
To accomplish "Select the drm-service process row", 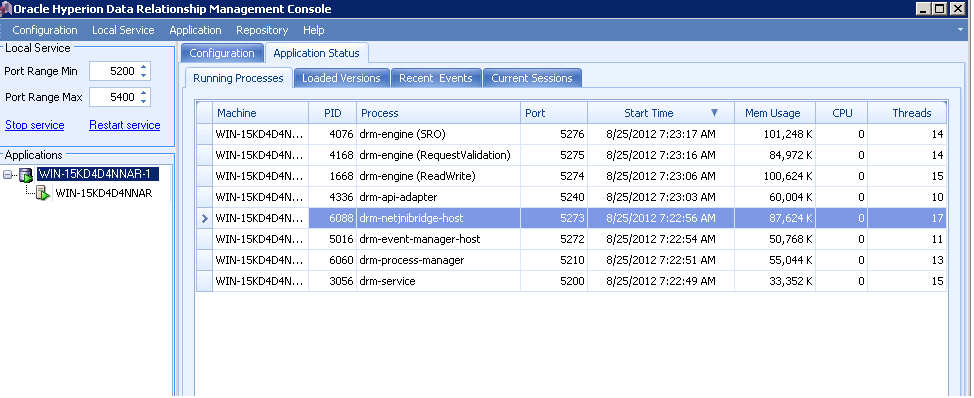I will (571, 281).
